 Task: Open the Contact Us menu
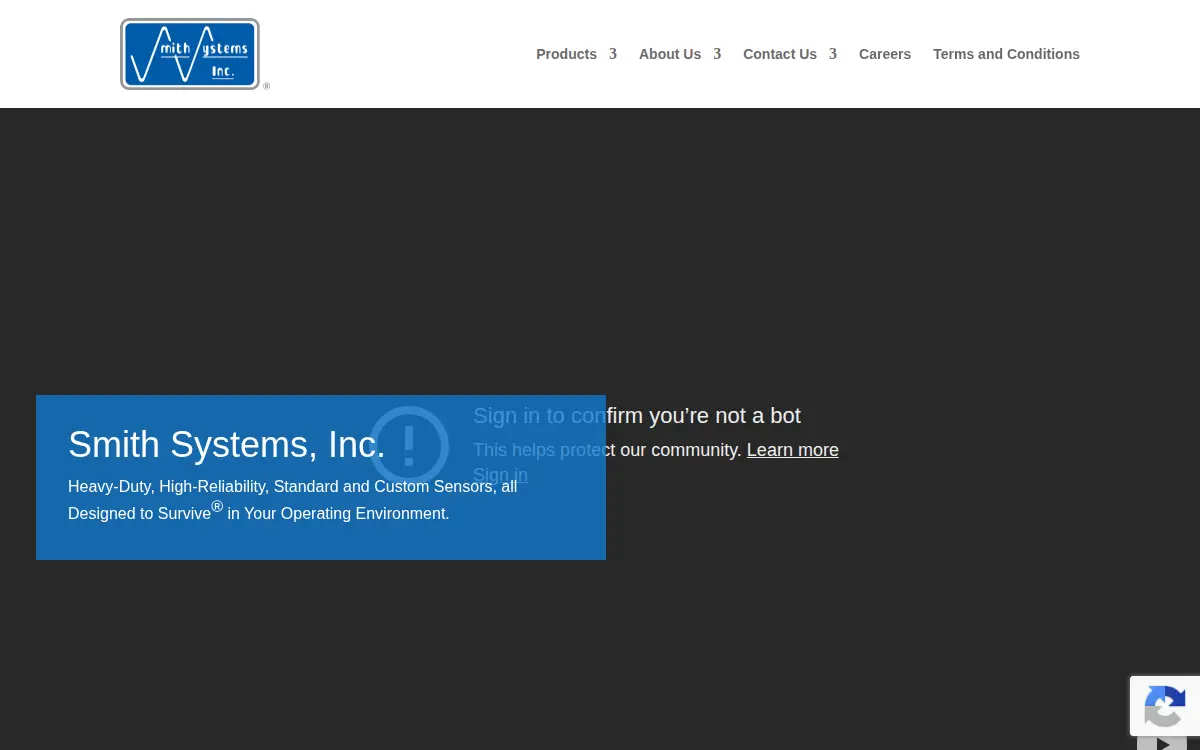click(780, 54)
